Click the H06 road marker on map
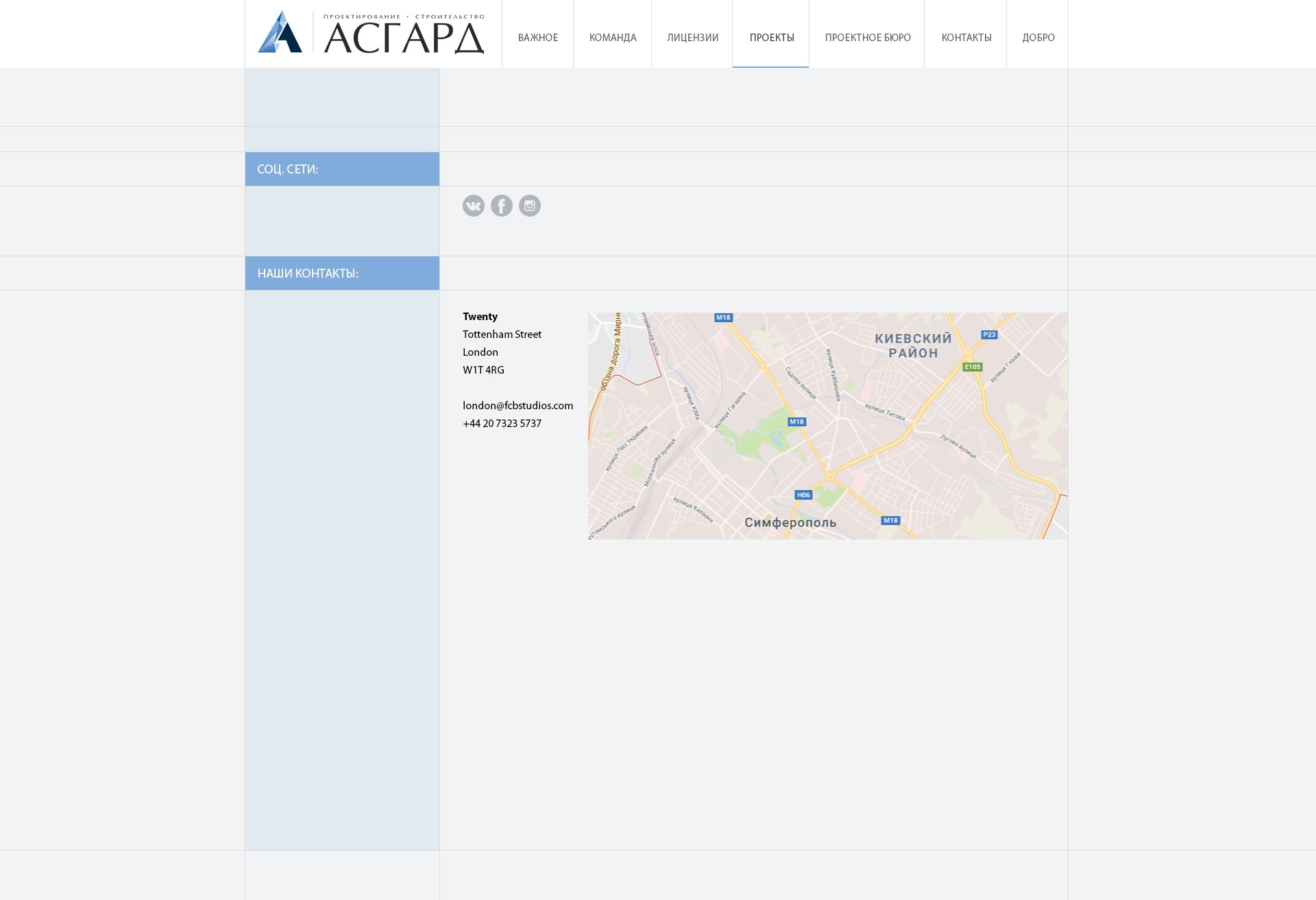This screenshot has height=900, width=1316. pyautogui.click(x=803, y=495)
